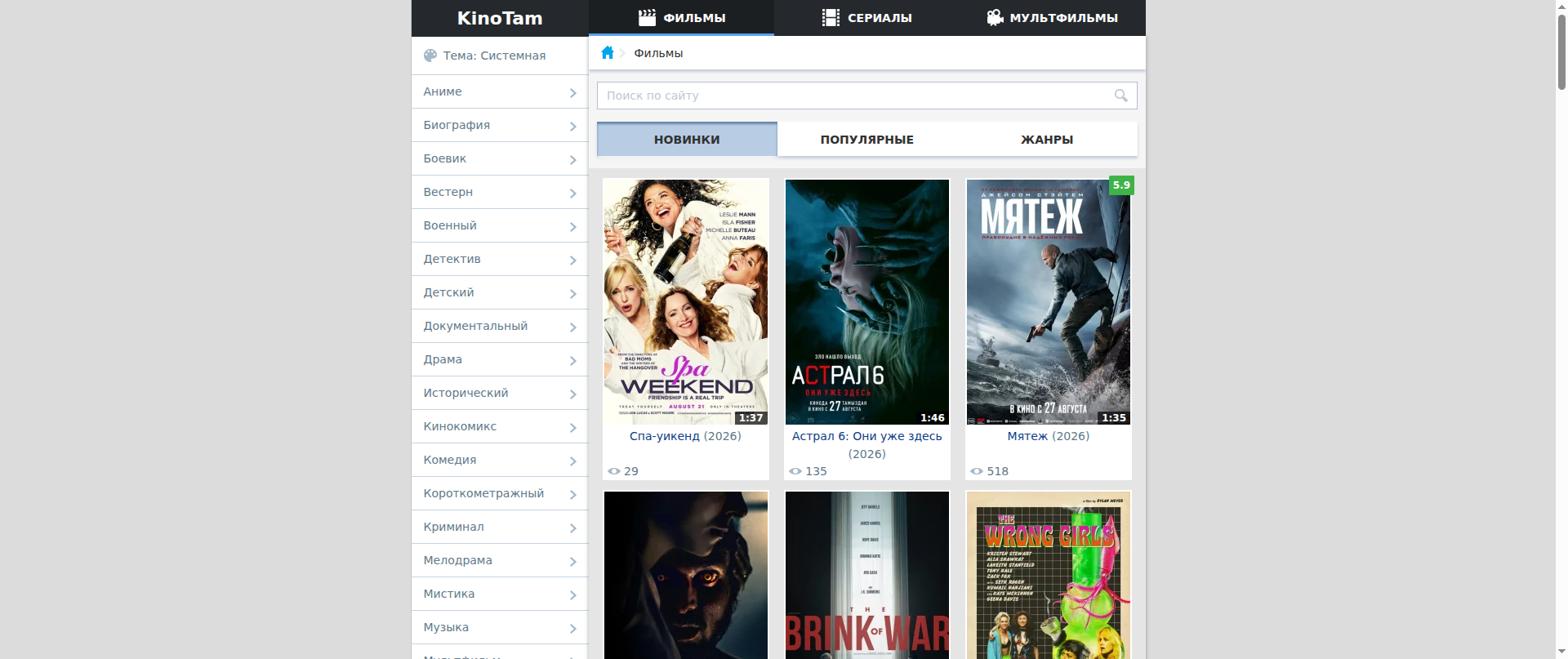Expand the Короткометражный category arrow
Image resolution: width=1568 pixels, height=659 pixels.
[572, 494]
